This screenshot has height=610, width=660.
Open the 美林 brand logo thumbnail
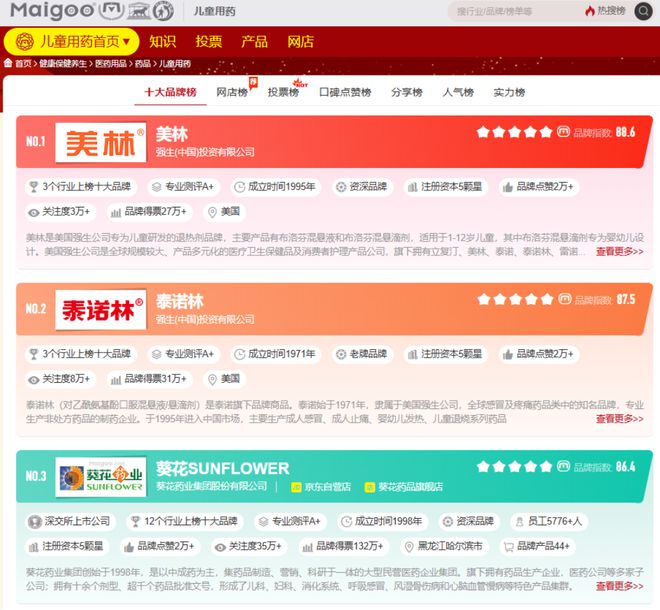(101, 143)
